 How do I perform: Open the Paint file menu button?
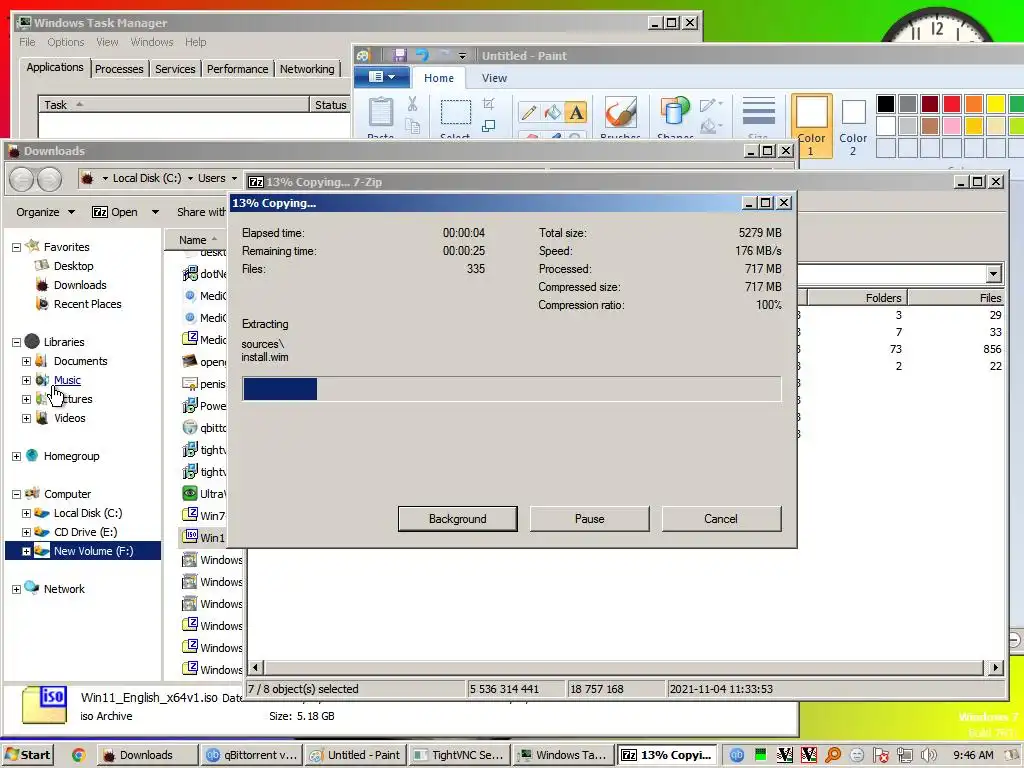tap(382, 77)
